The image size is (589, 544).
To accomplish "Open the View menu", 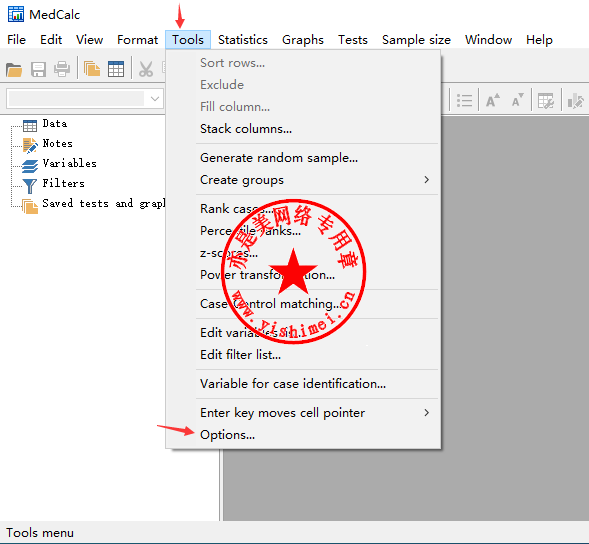I will [x=89, y=40].
